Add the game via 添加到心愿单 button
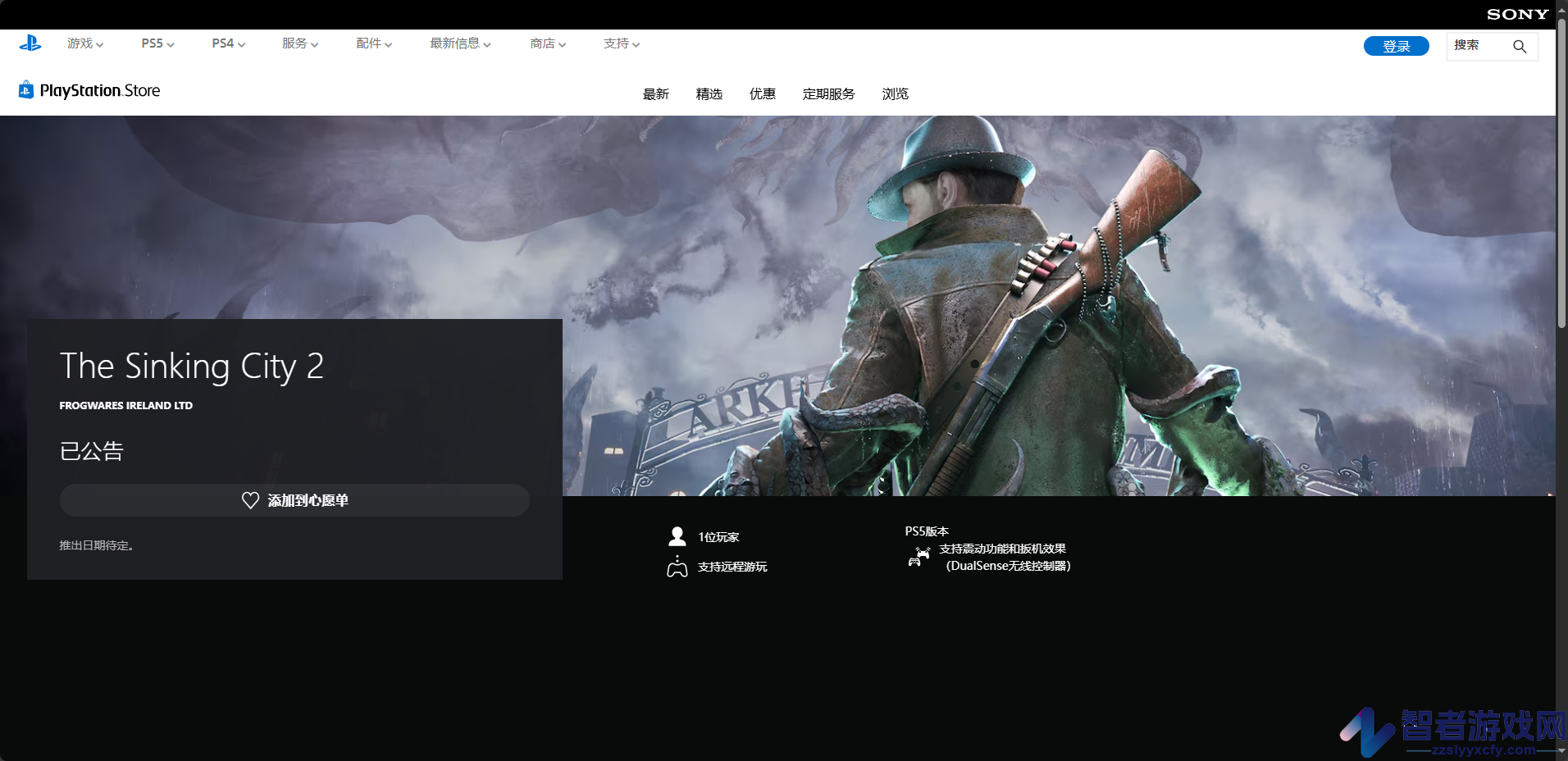Image resolution: width=1568 pixels, height=761 pixels. (294, 500)
